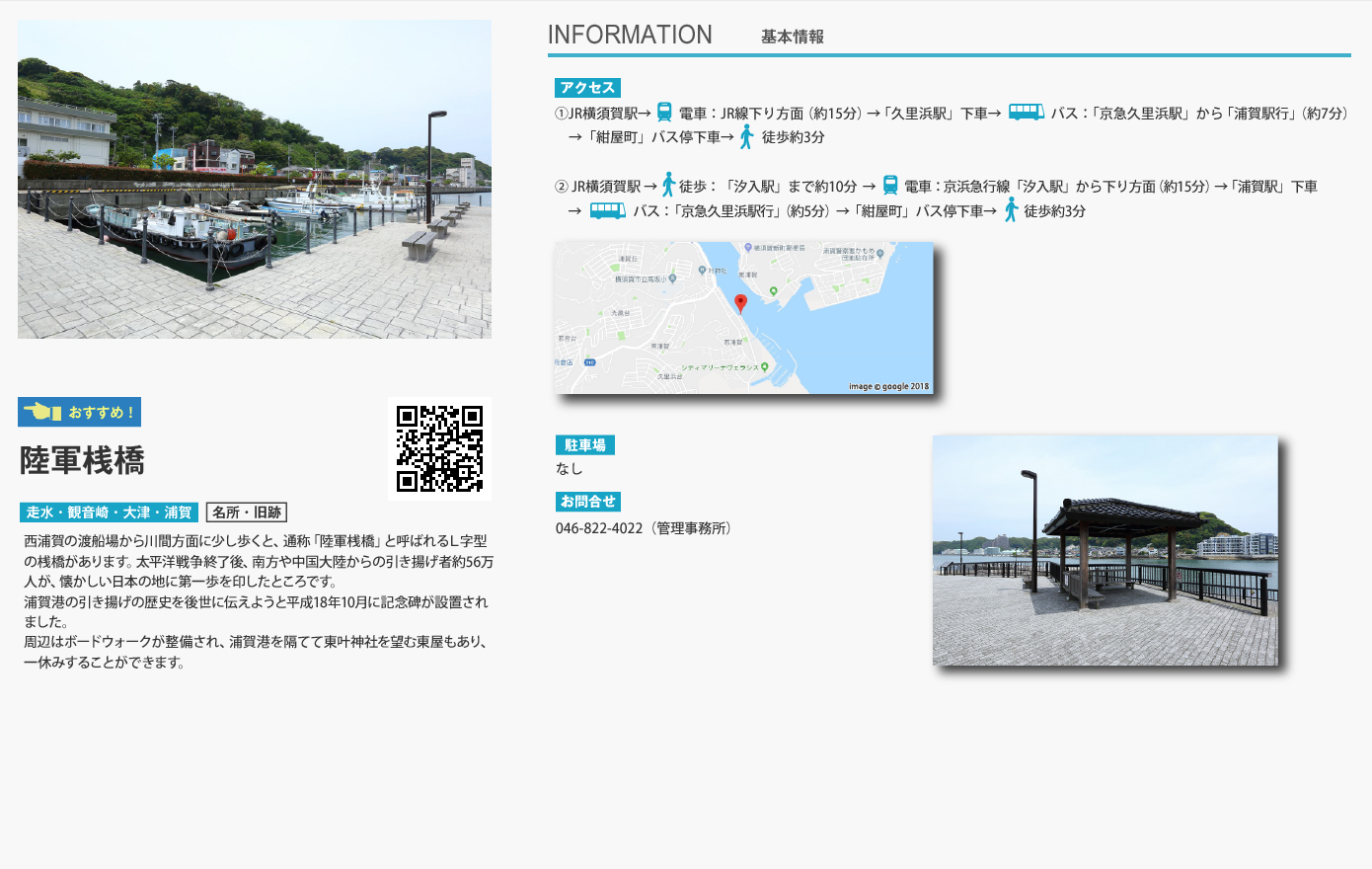Viewport: 1372px width, 869px height.
Task: Click the train icon before JR線下り方面
Action: pyautogui.click(x=664, y=113)
